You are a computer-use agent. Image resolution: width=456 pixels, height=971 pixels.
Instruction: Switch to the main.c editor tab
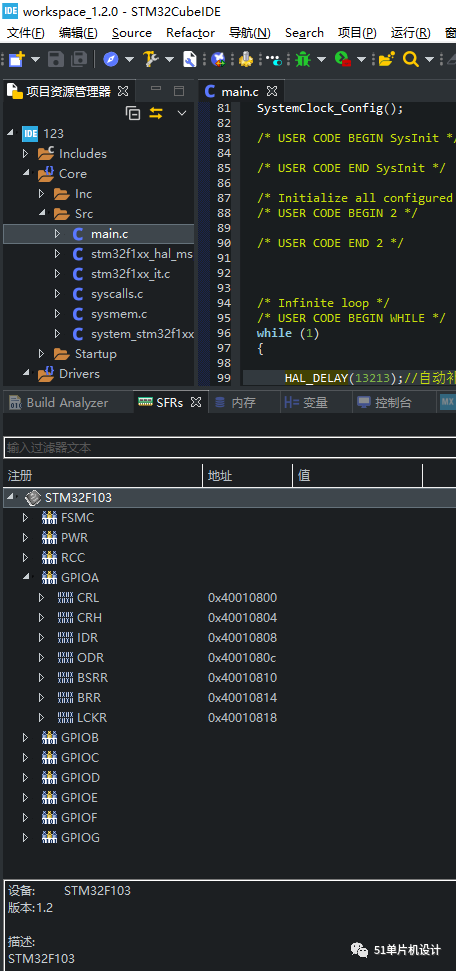tap(239, 92)
